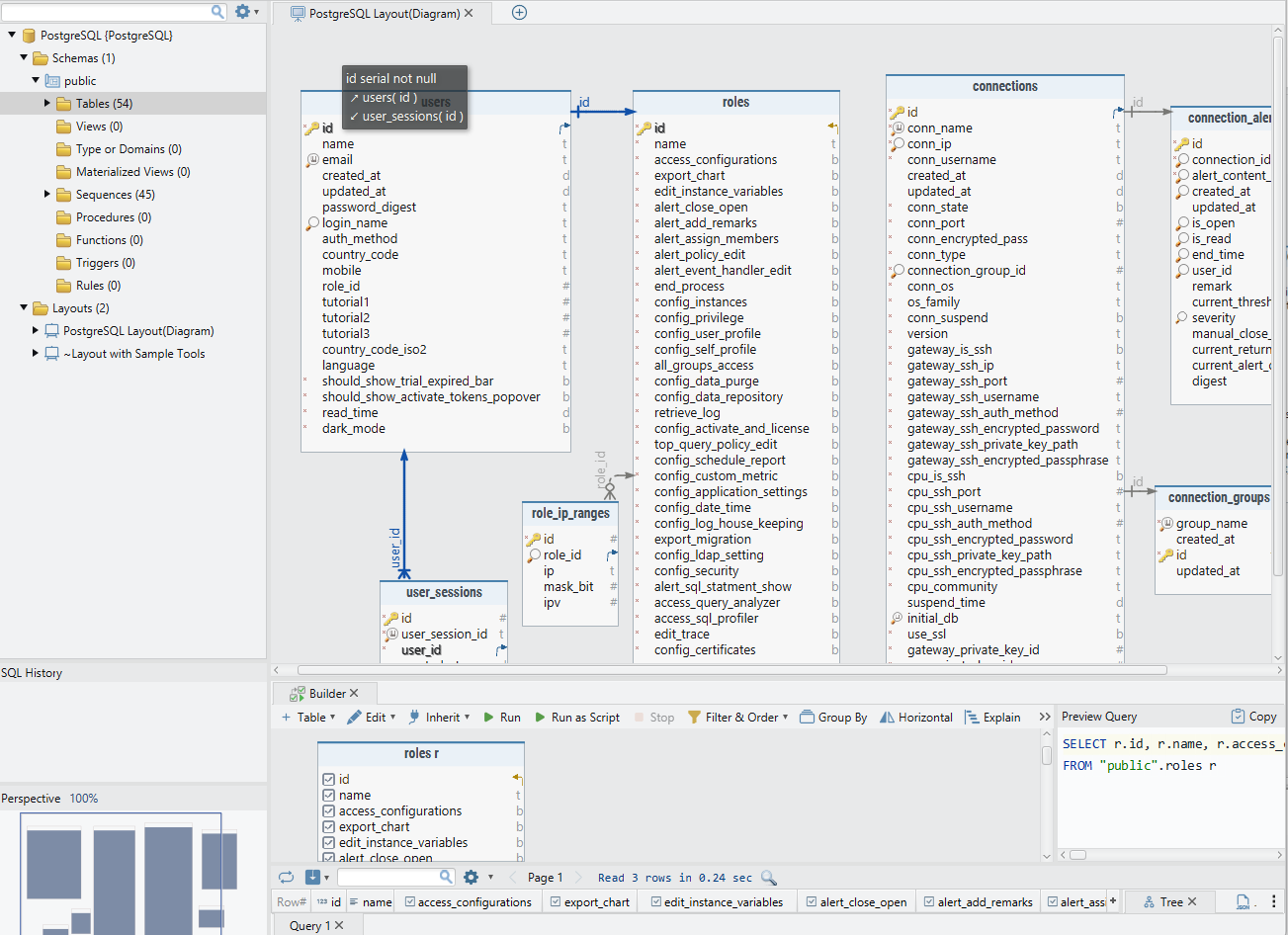Click the plus icon after result columns
1288x935 pixels.
(1113, 901)
